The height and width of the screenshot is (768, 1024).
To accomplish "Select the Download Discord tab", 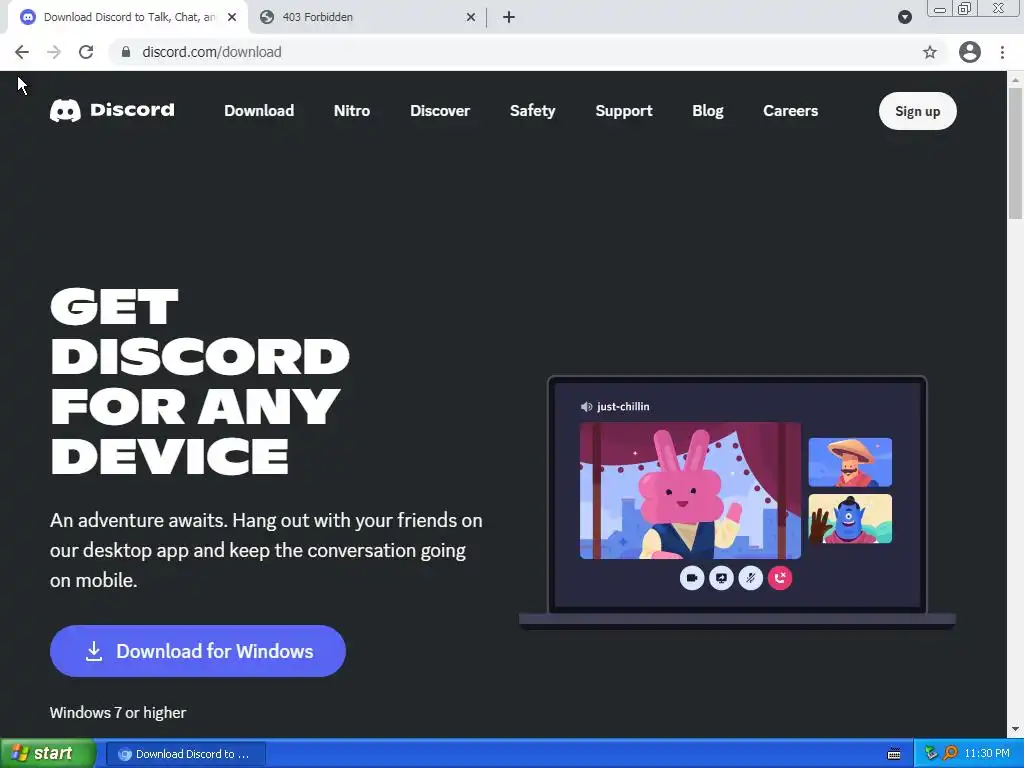I will [x=127, y=17].
